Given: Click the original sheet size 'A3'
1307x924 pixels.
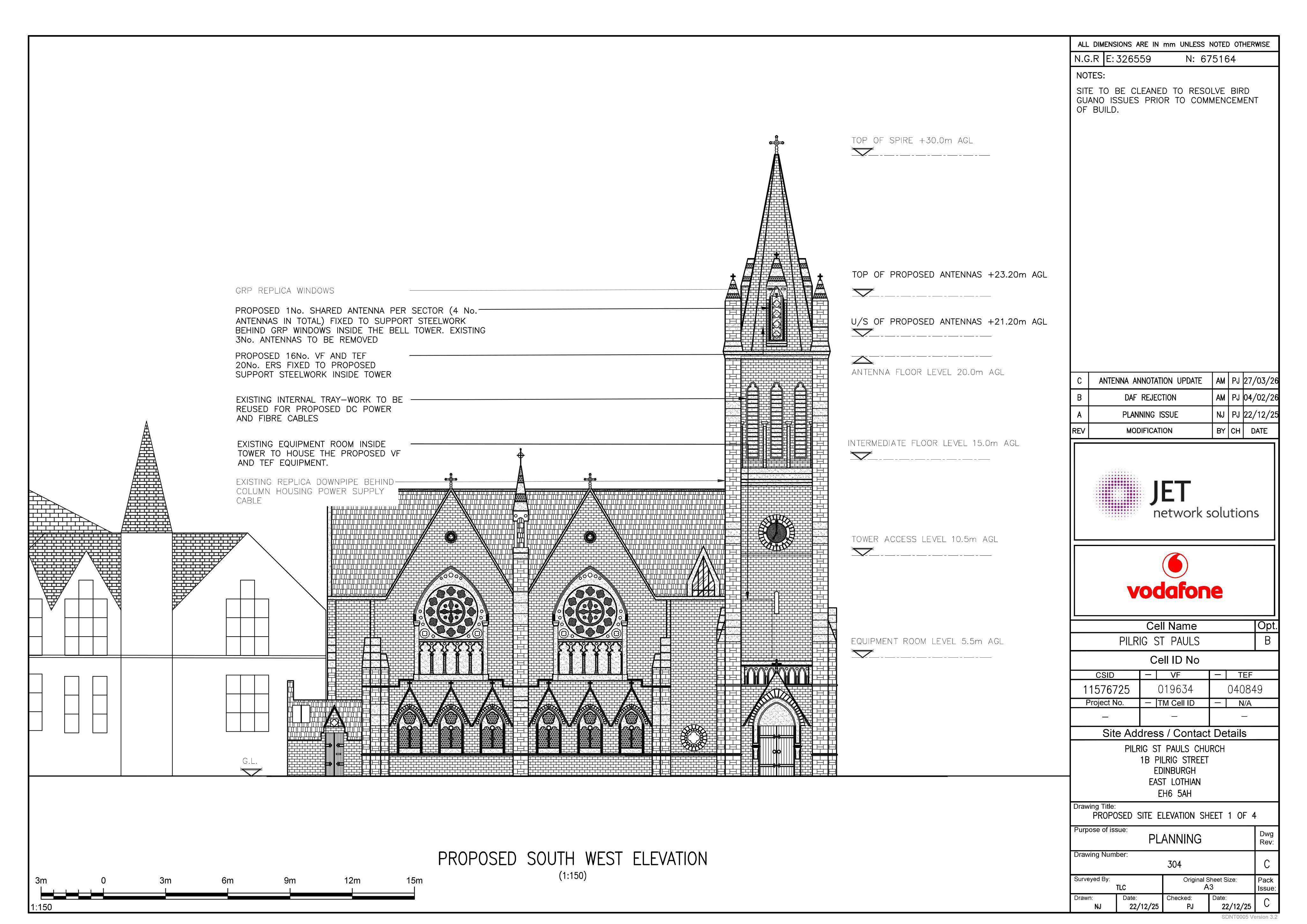Looking at the screenshot, I should [x=1208, y=887].
